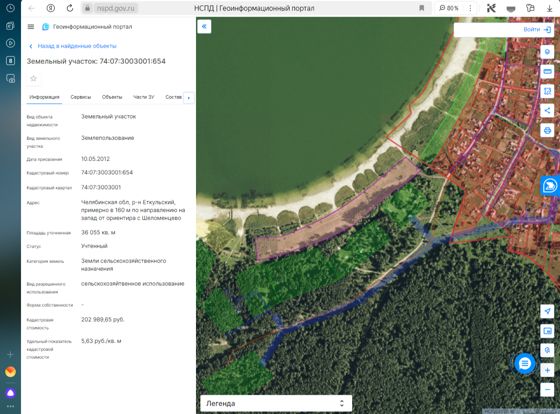Select the area selection tool icon
This screenshot has height=414, width=560.
547,91
